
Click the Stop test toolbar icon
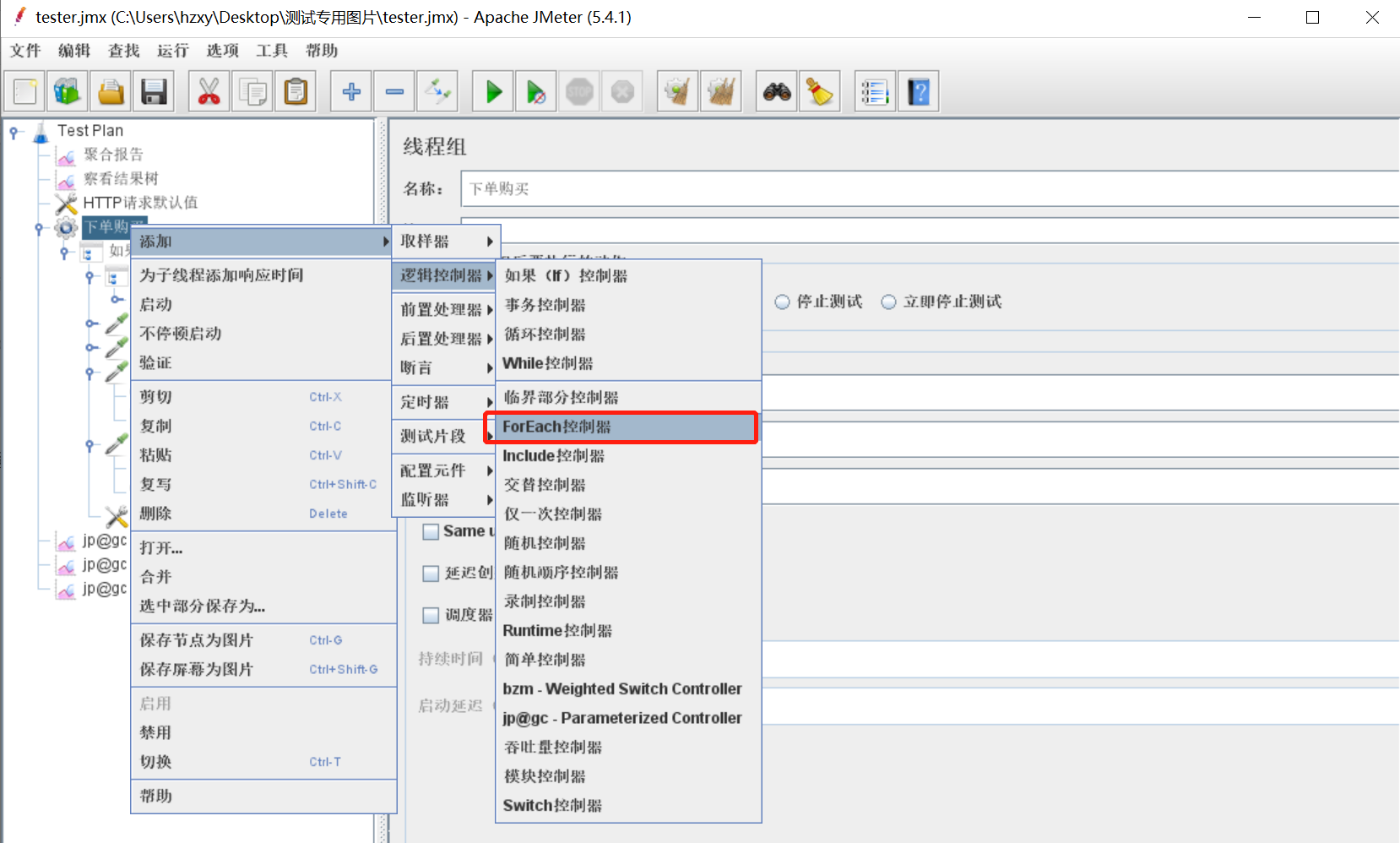579,91
